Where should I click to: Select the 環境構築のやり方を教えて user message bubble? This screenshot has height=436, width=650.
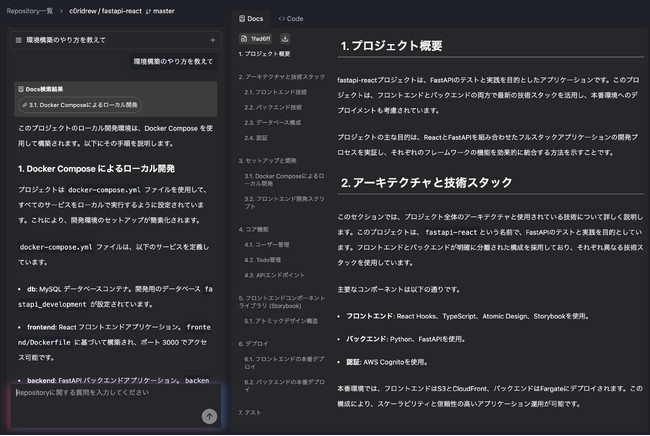(173, 62)
